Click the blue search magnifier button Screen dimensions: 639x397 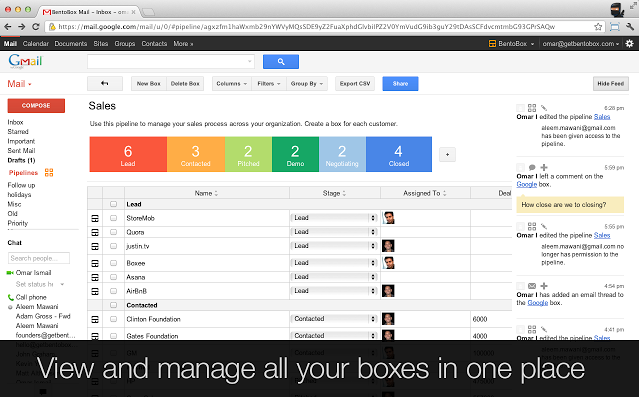281,62
